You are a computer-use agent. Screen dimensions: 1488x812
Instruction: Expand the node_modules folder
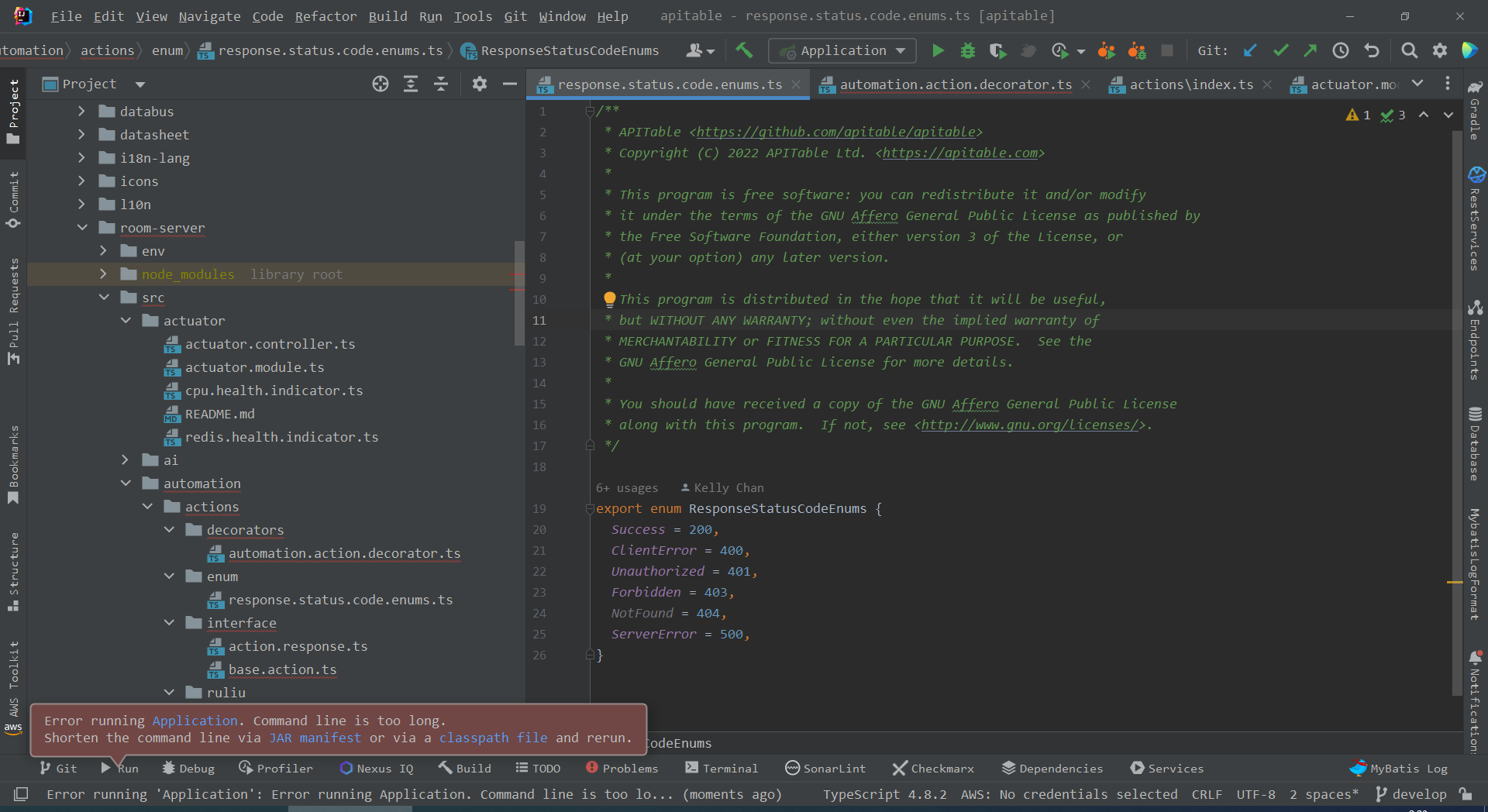click(x=103, y=274)
